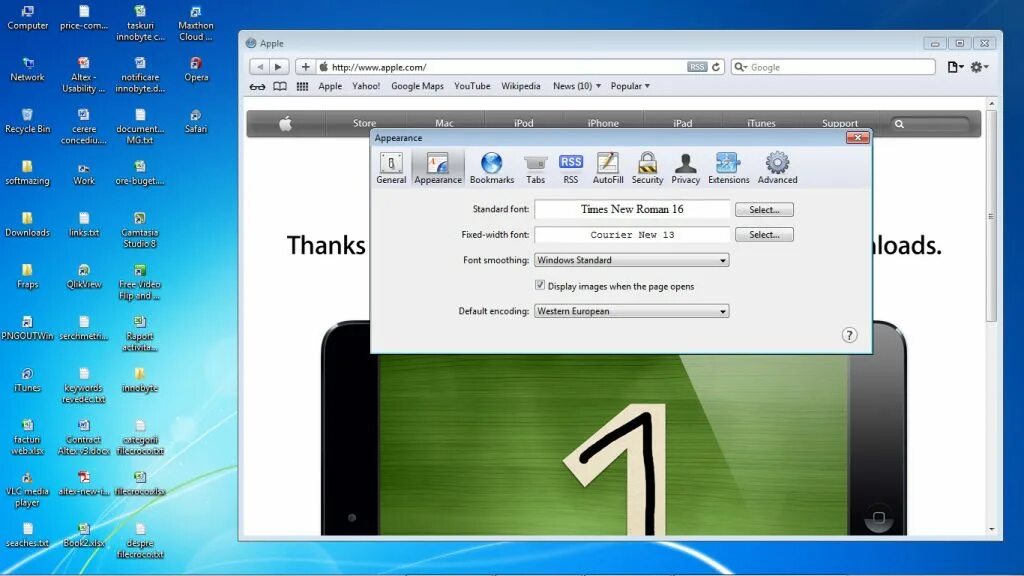
Task: Open the Mac section on Apple site
Action: pyautogui.click(x=444, y=123)
